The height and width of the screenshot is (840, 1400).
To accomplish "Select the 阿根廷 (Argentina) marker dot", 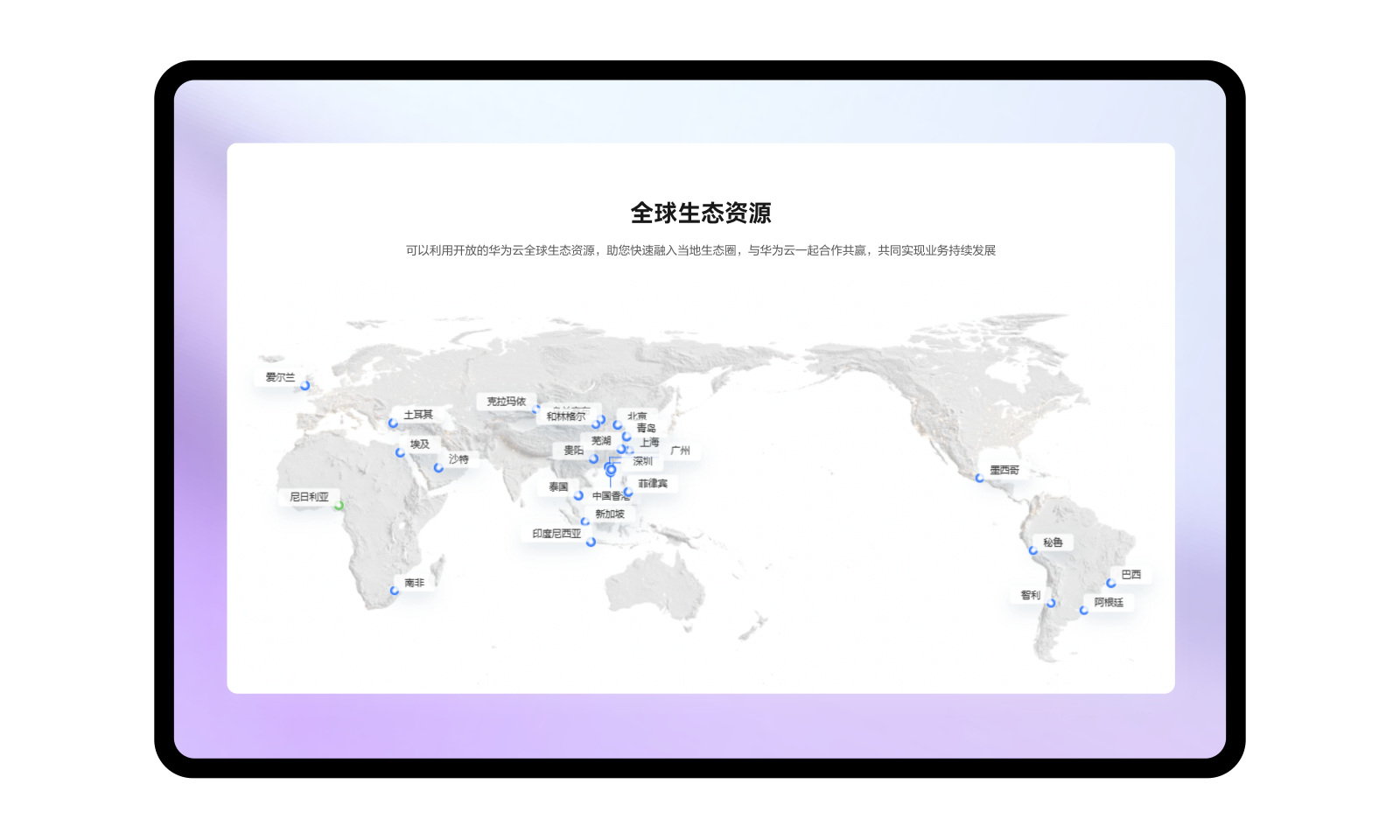I will [x=1084, y=610].
